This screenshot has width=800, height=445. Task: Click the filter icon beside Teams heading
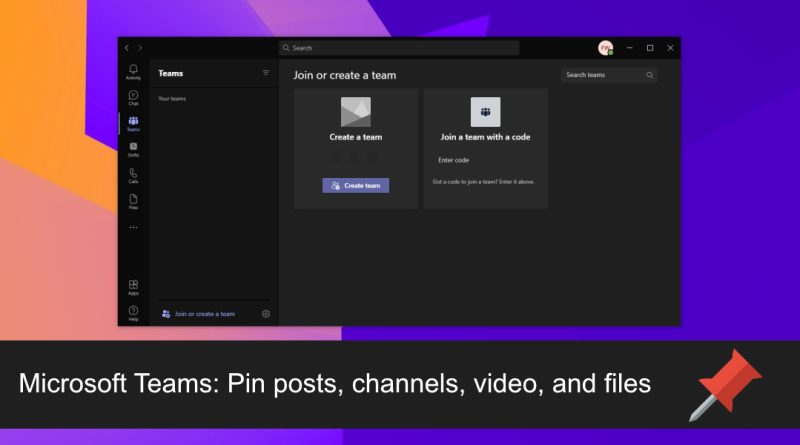(x=266, y=73)
